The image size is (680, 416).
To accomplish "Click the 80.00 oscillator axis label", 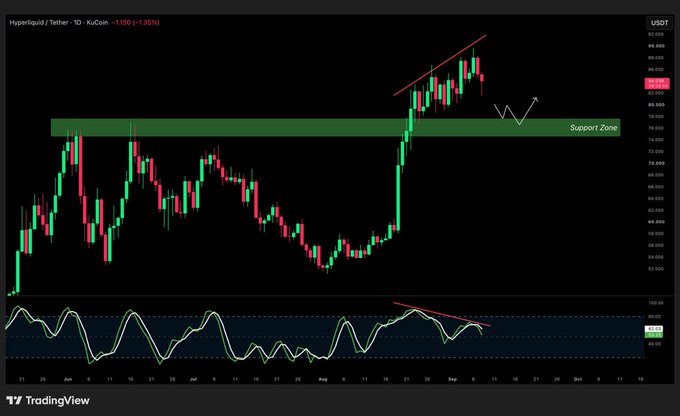I will [x=655, y=317].
